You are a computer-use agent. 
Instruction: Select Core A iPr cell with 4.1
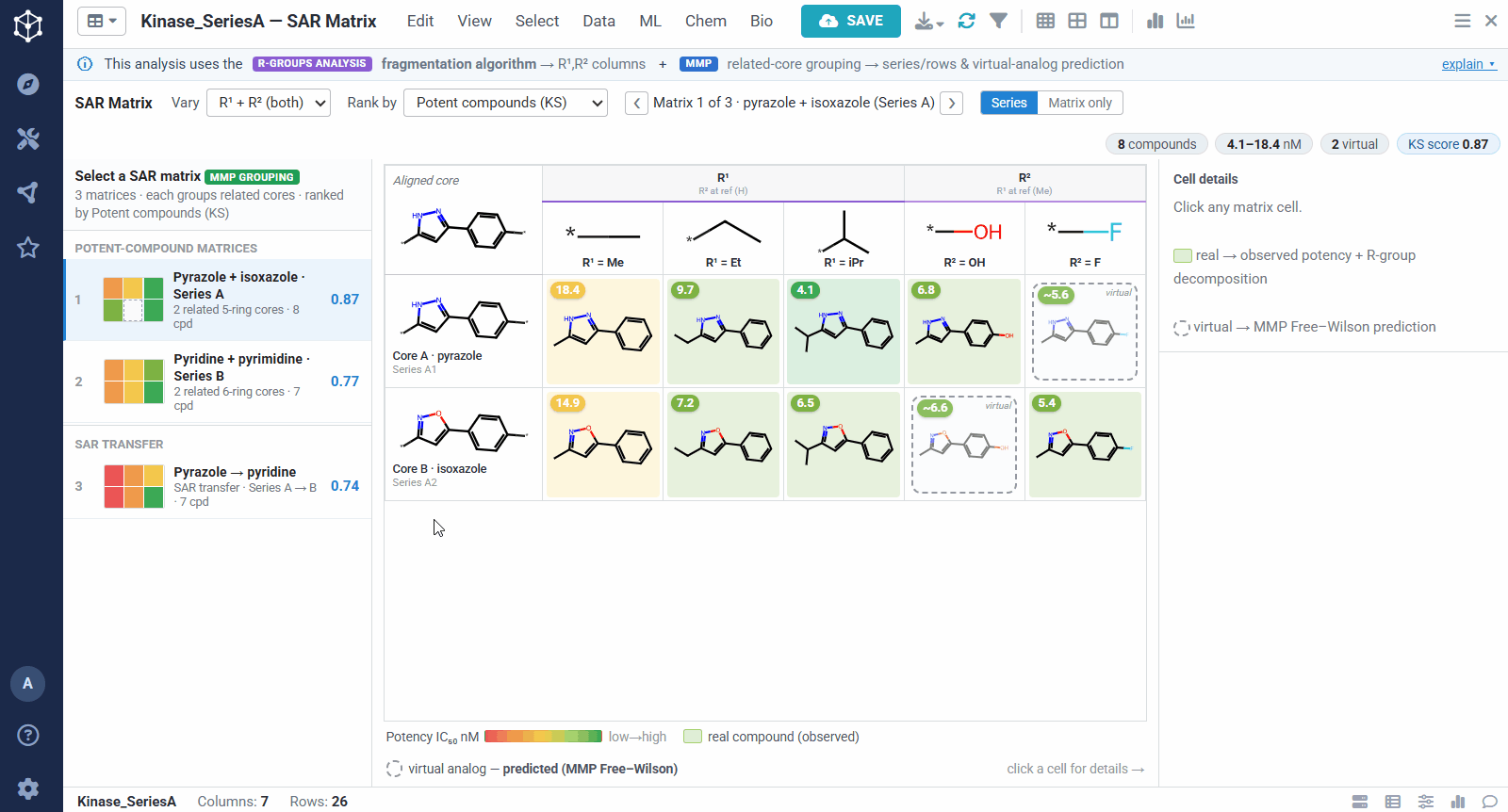(x=844, y=332)
